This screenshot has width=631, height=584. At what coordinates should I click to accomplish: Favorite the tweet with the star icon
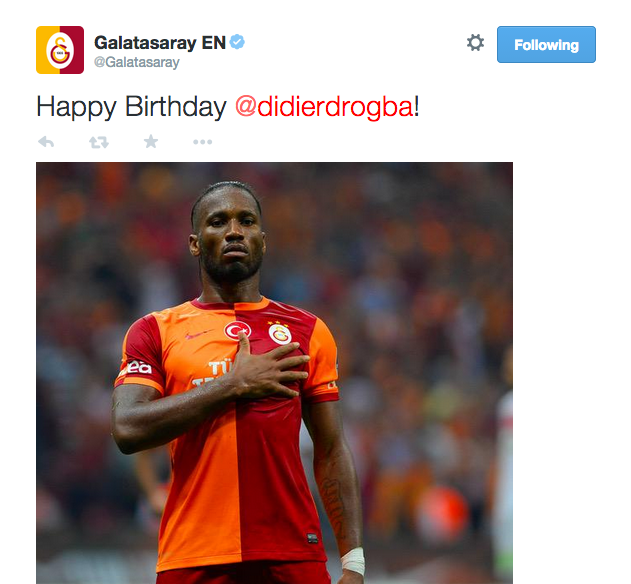[x=151, y=141]
